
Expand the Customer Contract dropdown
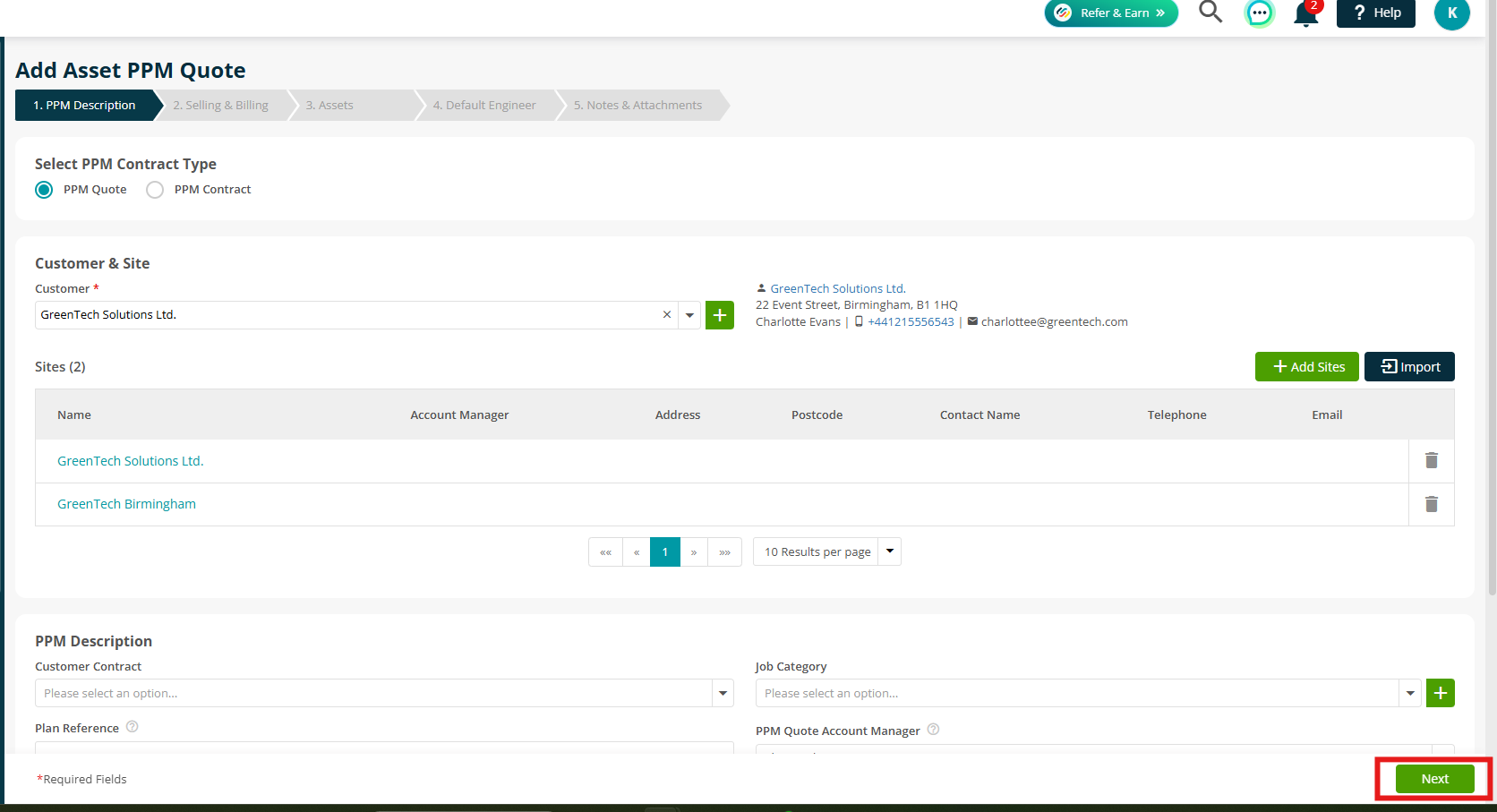point(723,693)
